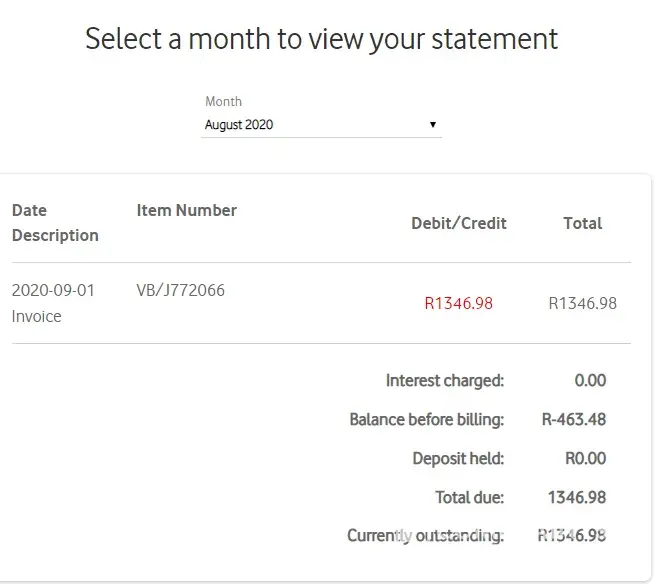
Task: Open the Month dropdown showing August 2020
Action: (320, 125)
